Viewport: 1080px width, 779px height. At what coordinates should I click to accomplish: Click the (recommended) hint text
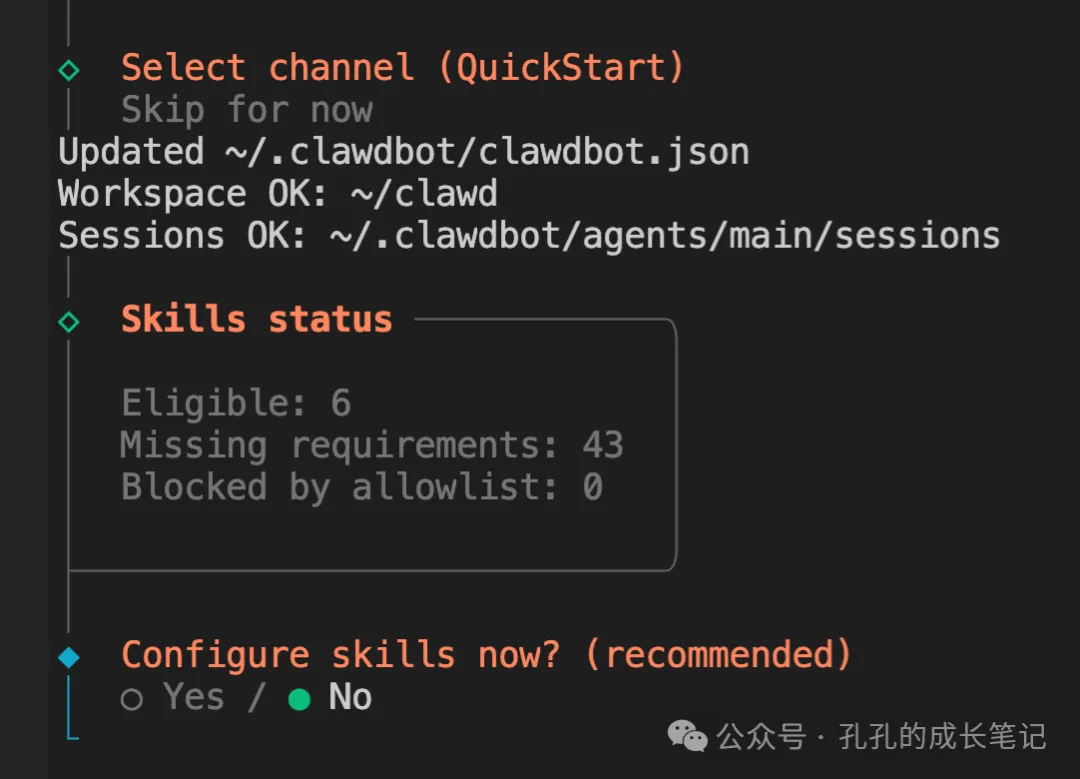point(718,656)
